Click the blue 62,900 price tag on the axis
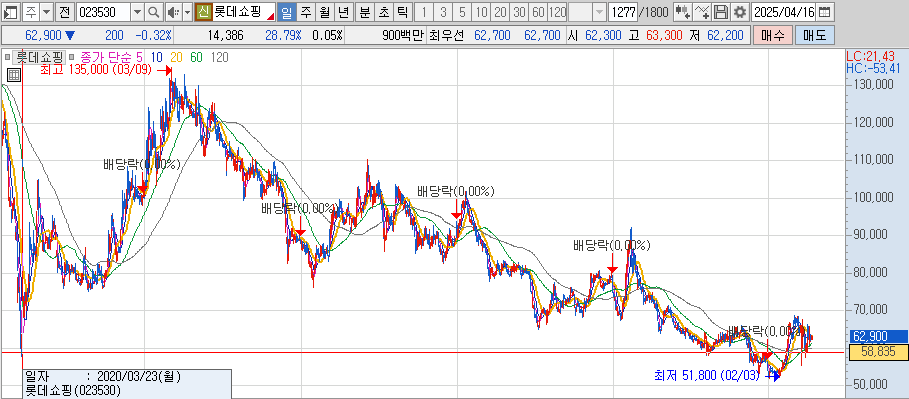 (878, 336)
